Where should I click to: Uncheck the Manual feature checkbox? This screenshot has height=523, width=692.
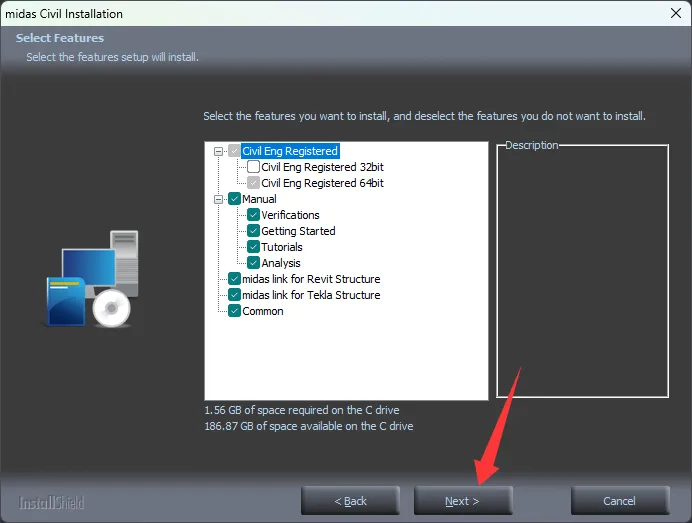point(234,199)
